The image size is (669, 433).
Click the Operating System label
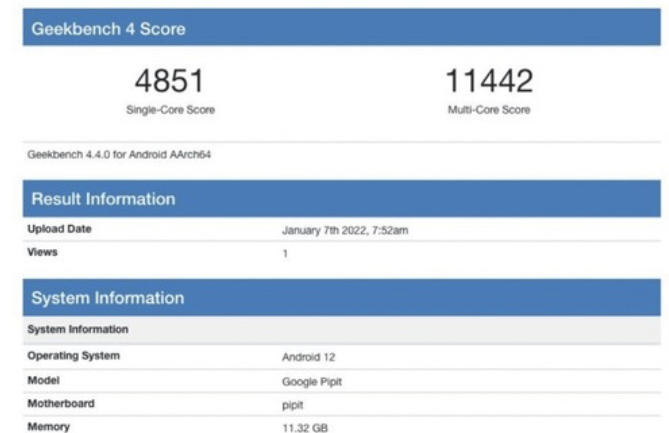point(73,356)
